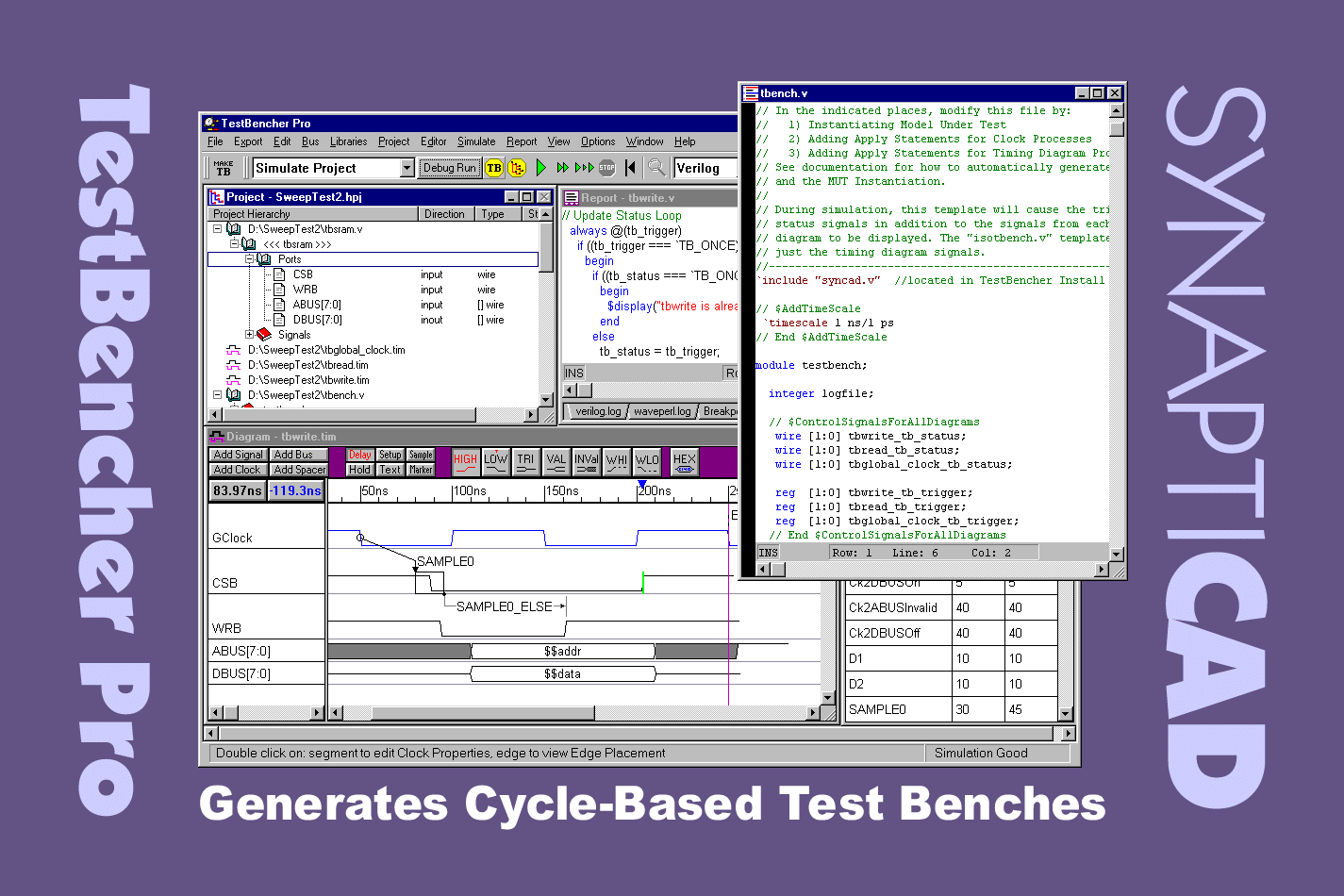Toggle the Hold mode button
The image size is (1344, 896).
[360, 470]
